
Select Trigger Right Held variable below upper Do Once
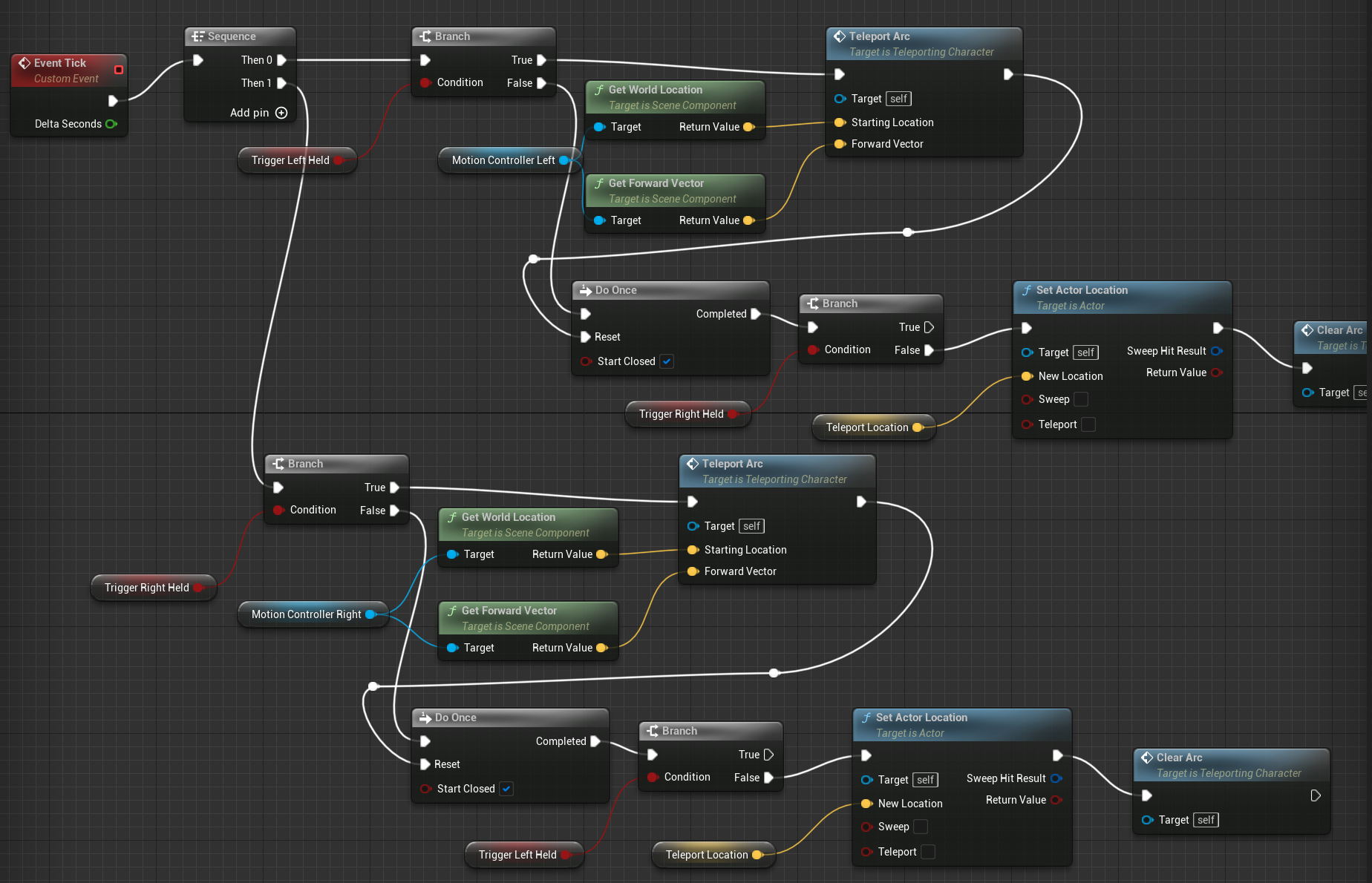pos(688,414)
